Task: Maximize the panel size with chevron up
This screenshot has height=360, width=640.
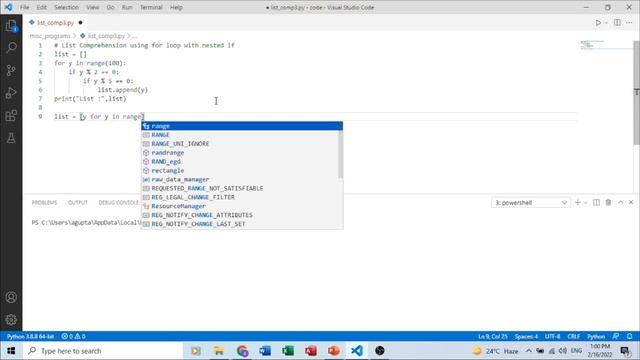Action: pyautogui.click(x=620, y=202)
